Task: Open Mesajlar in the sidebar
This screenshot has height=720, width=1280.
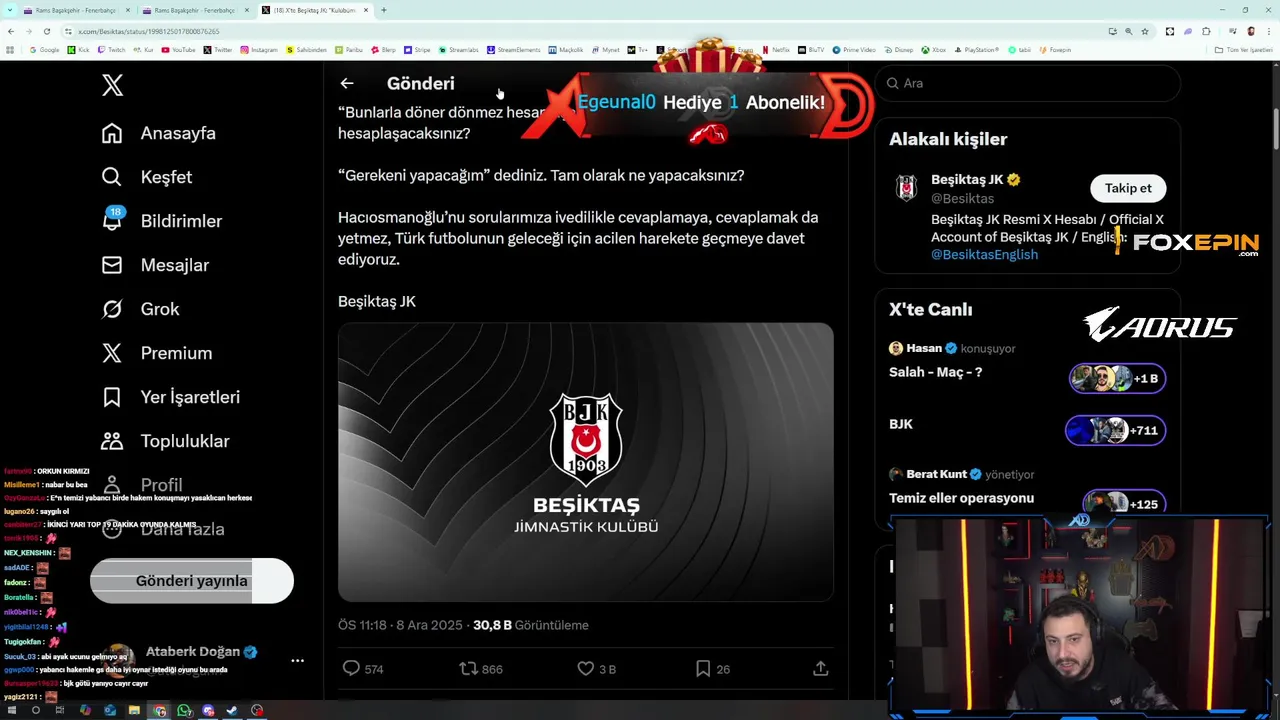Action: point(155,265)
